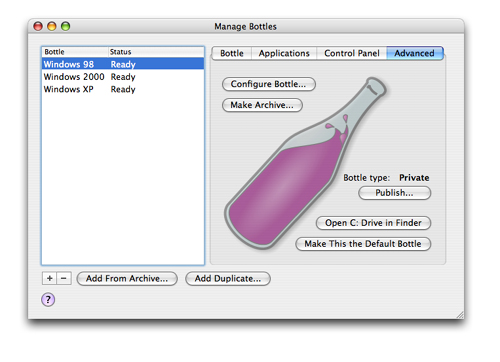
Task: Click Add Duplicate... button
Action: pos(228,278)
